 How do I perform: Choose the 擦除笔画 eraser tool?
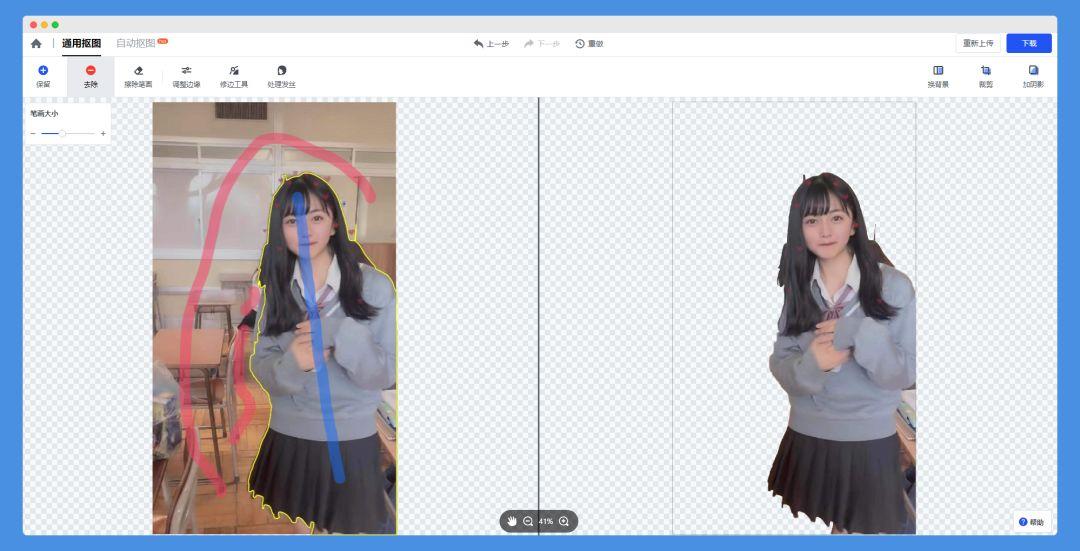pos(138,76)
